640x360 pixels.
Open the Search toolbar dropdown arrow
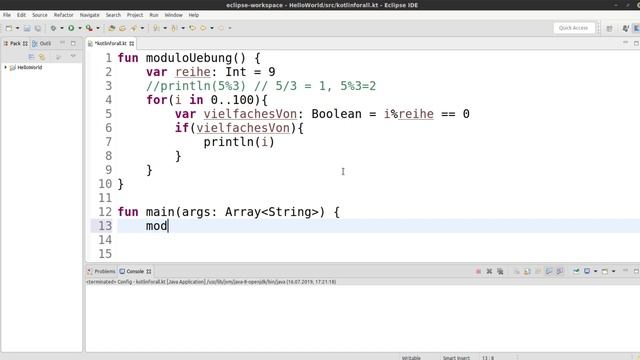tap(142, 28)
